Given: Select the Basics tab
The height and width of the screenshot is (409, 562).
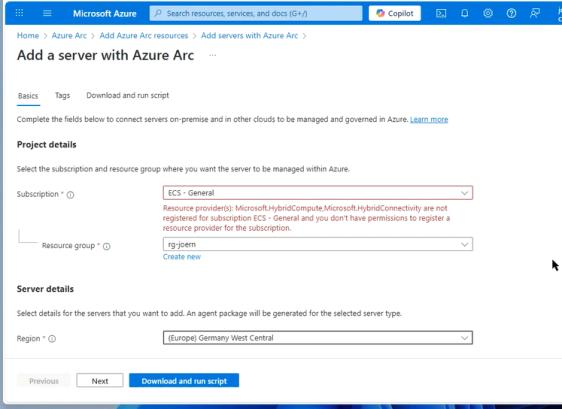Looking at the screenshot, I should pyautogui.click(x=28, y=96).
